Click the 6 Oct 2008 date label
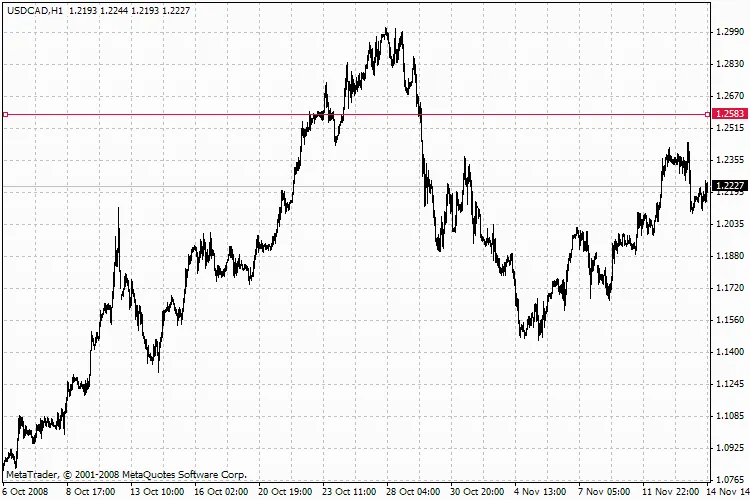 22,491
